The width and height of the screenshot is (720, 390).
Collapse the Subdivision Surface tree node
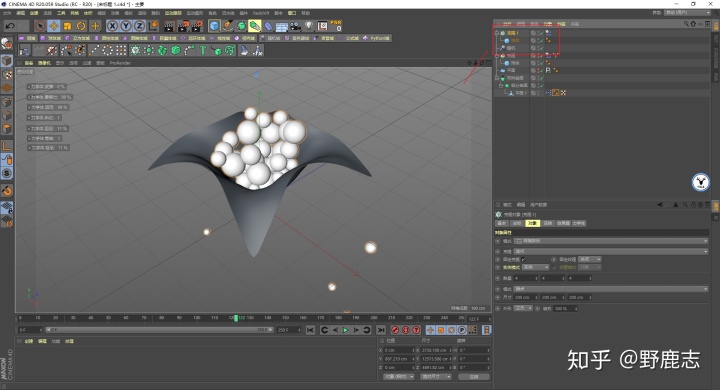[501, 85]
